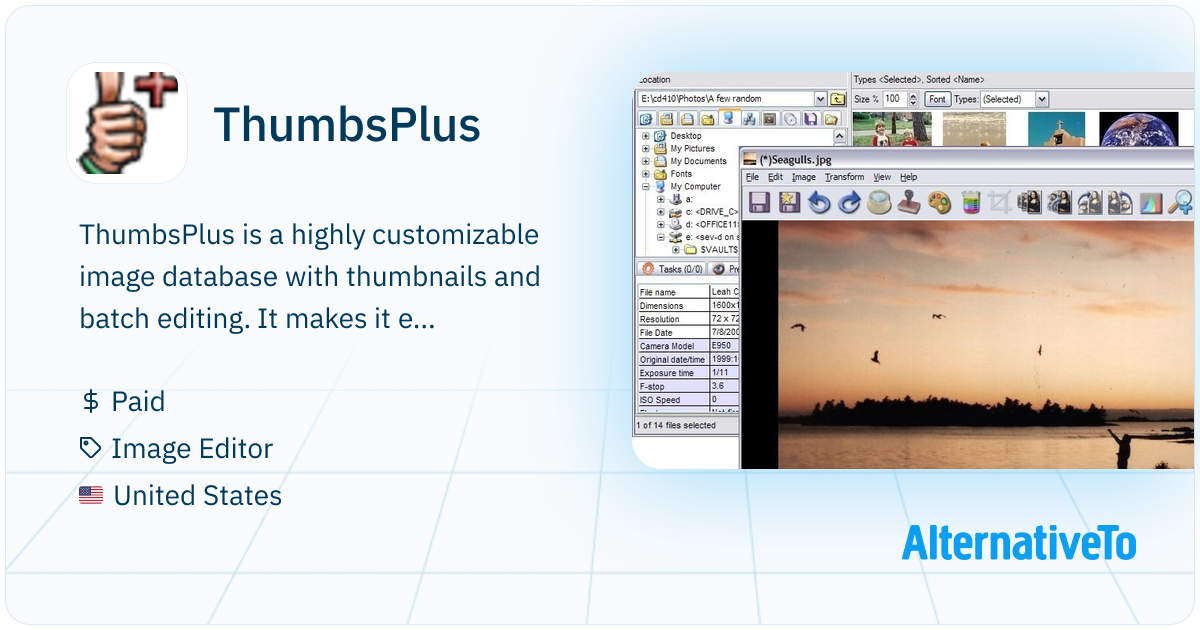This screenshot has height=630, width=1200.
Task: Click the Save As starred floppy icon
Action: click(x=789, y=202)
